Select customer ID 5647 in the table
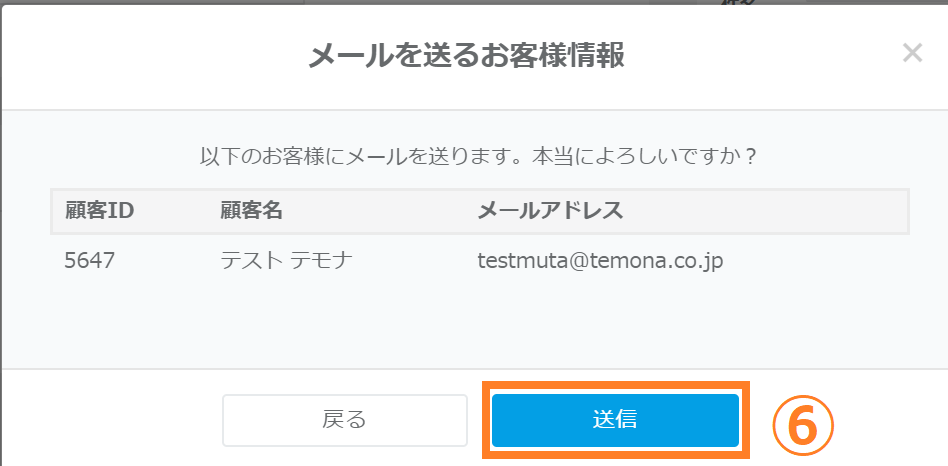Image resolution: width=948 pixels, height=466 pixels. coord(89,262)
